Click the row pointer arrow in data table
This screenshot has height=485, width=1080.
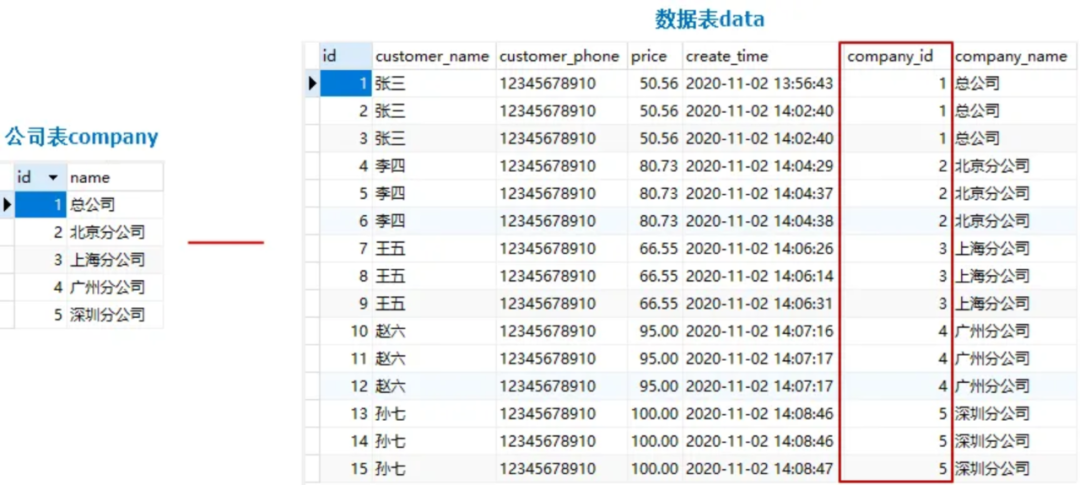click(312, 84)
